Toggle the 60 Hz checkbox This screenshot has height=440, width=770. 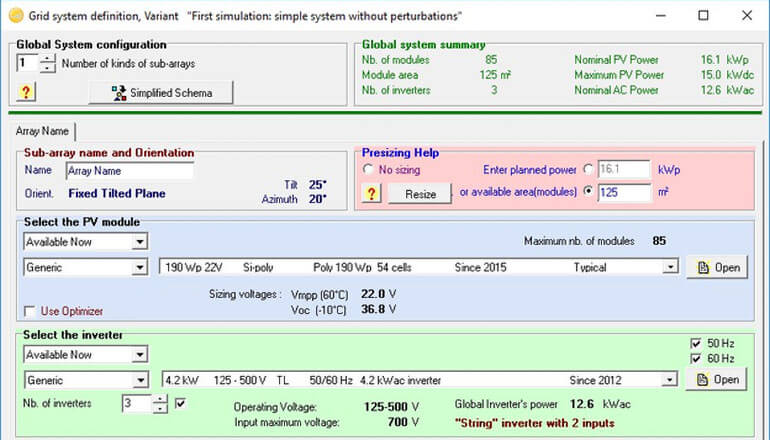(x=696, y=358)
